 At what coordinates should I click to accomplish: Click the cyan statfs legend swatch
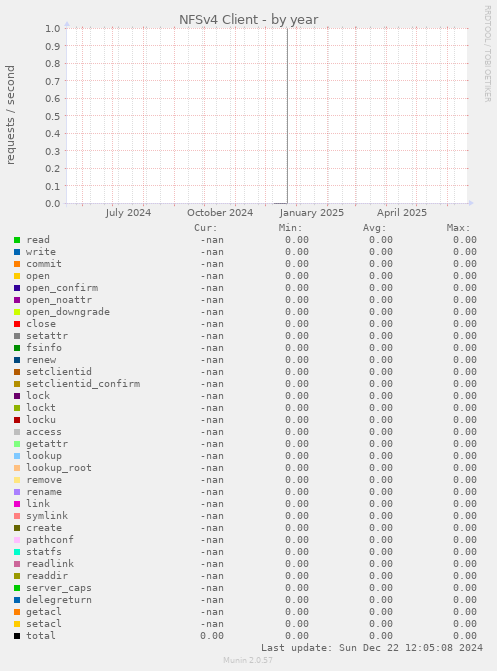click(17, 552)
